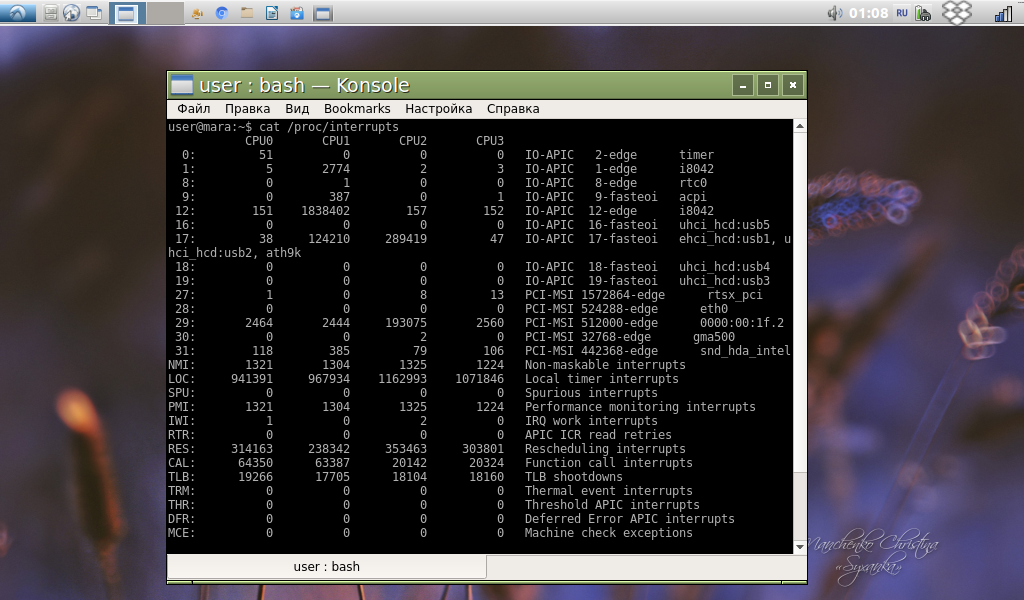Image resolution: width=1024 pixels, height=600 pixels.
Task: Click the 'acpi' device name
Action: [693, 197]
